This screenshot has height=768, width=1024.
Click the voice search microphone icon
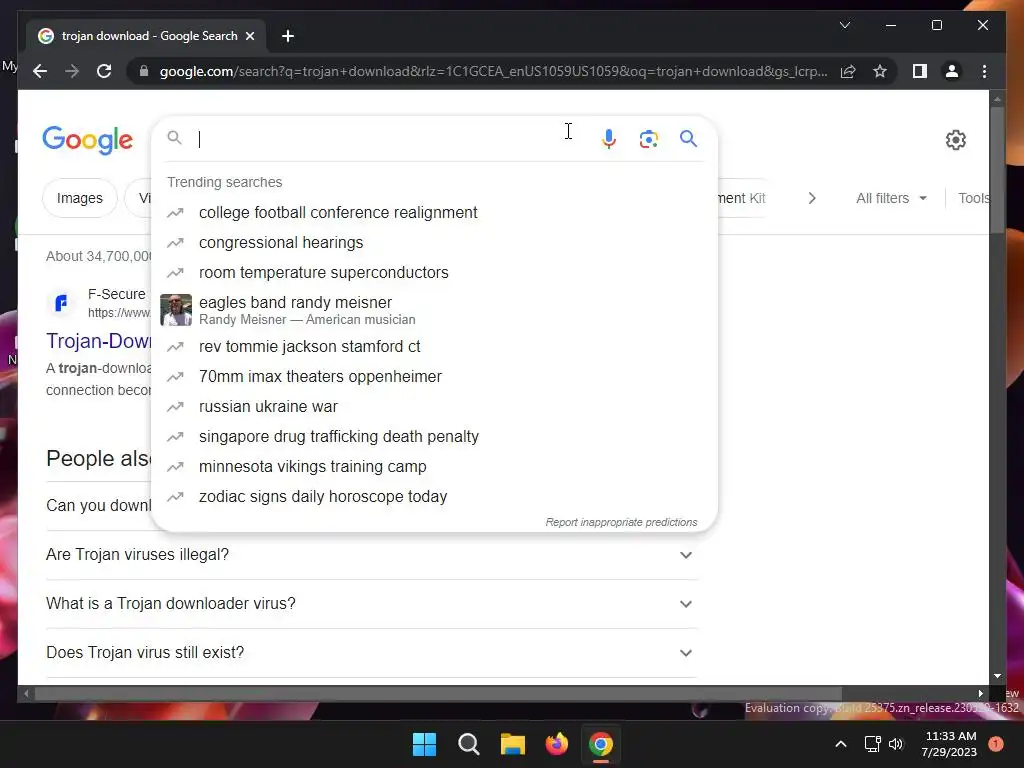(x=609, y=138)
